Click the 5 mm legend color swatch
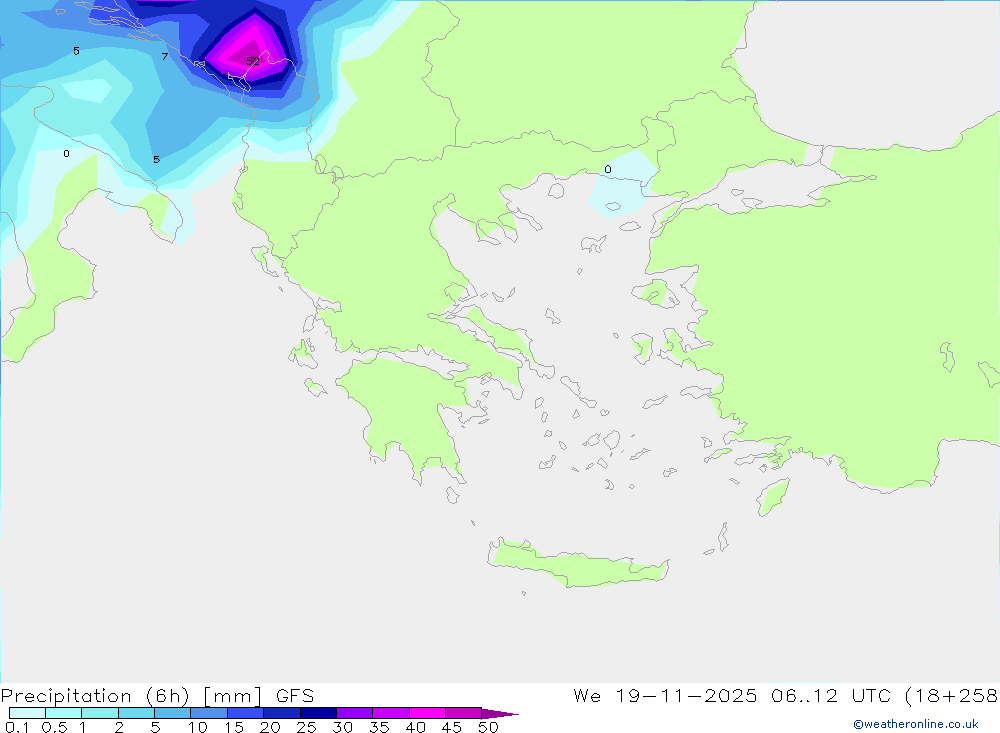The image size is (1000, 733). [x=173, y=713]
